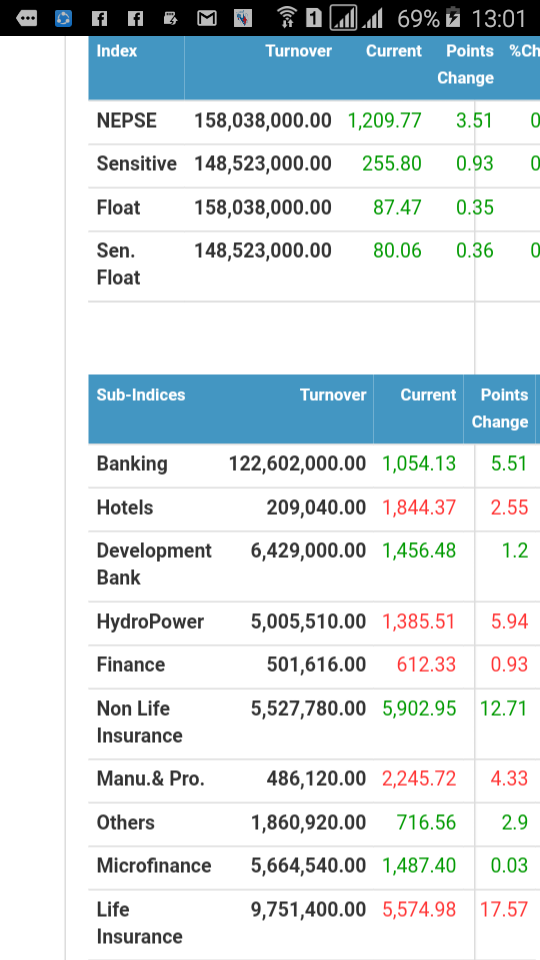Select Sen. Float current value 80.06
This screenshot has width=540, height=960.
(397, 250)
